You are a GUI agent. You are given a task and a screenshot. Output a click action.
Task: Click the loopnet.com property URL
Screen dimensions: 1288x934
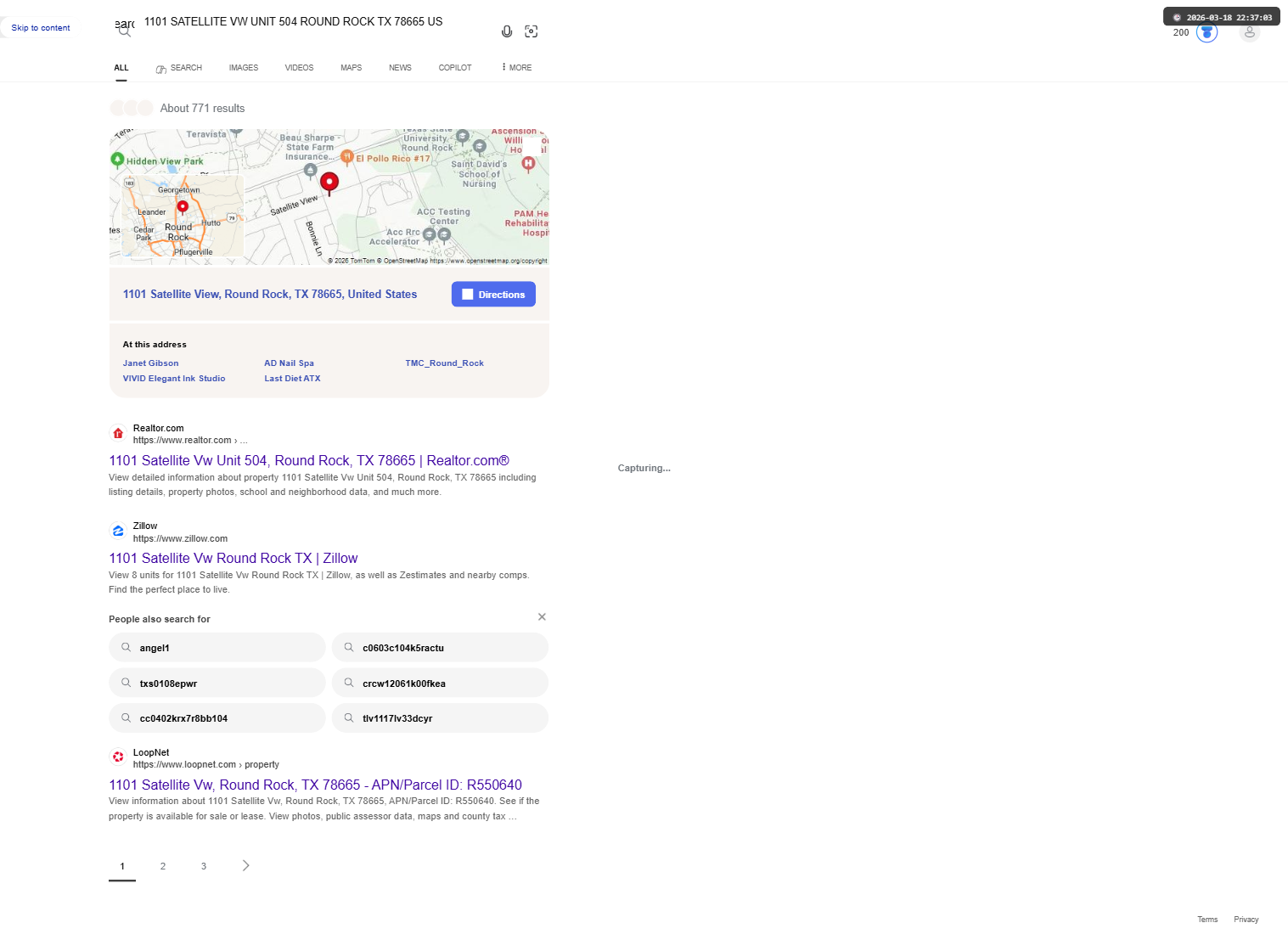(205, 765)
